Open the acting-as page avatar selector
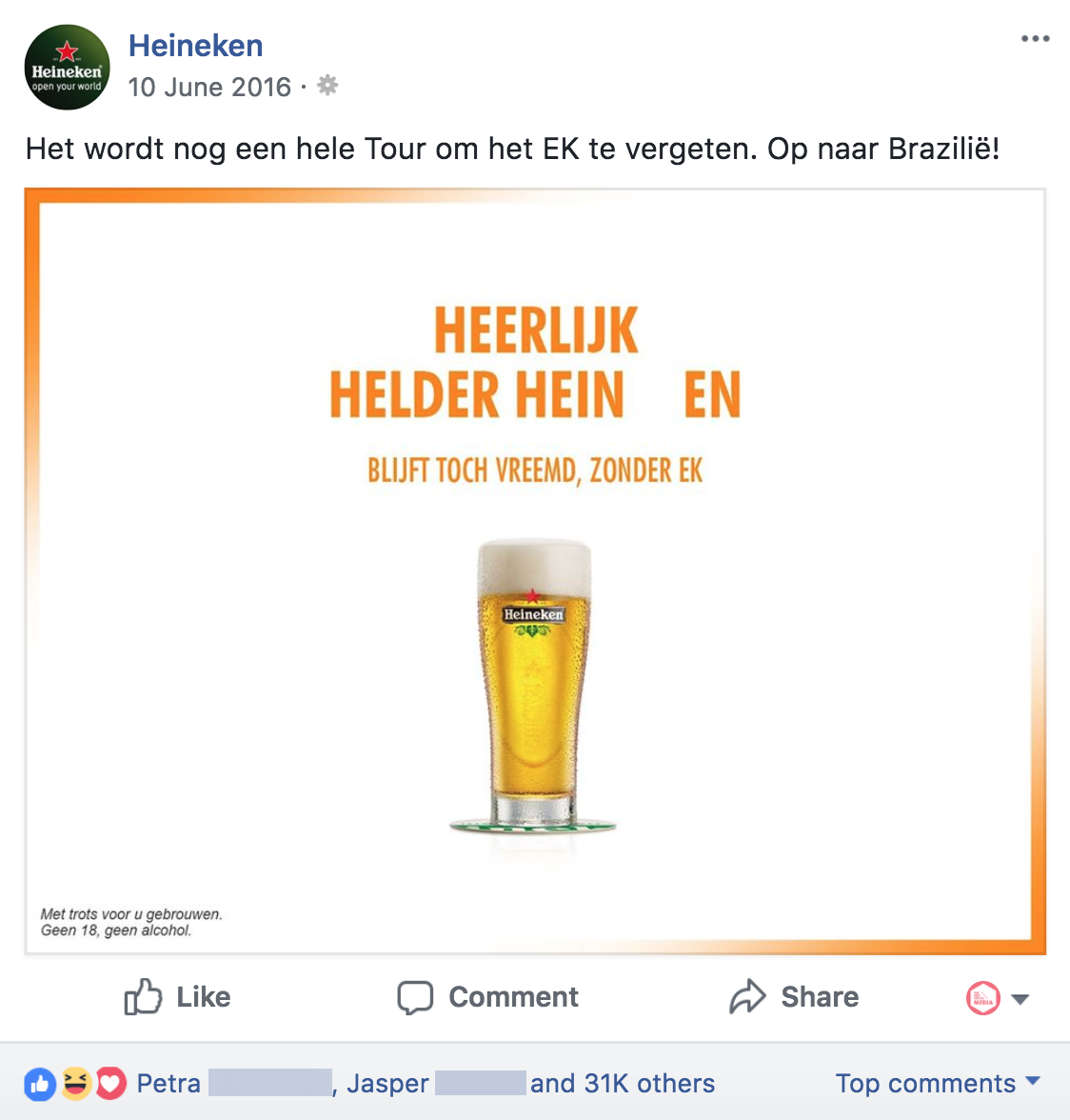Image resolution: width=1070 pixels, height=1120 pixels. click(983, 998)
